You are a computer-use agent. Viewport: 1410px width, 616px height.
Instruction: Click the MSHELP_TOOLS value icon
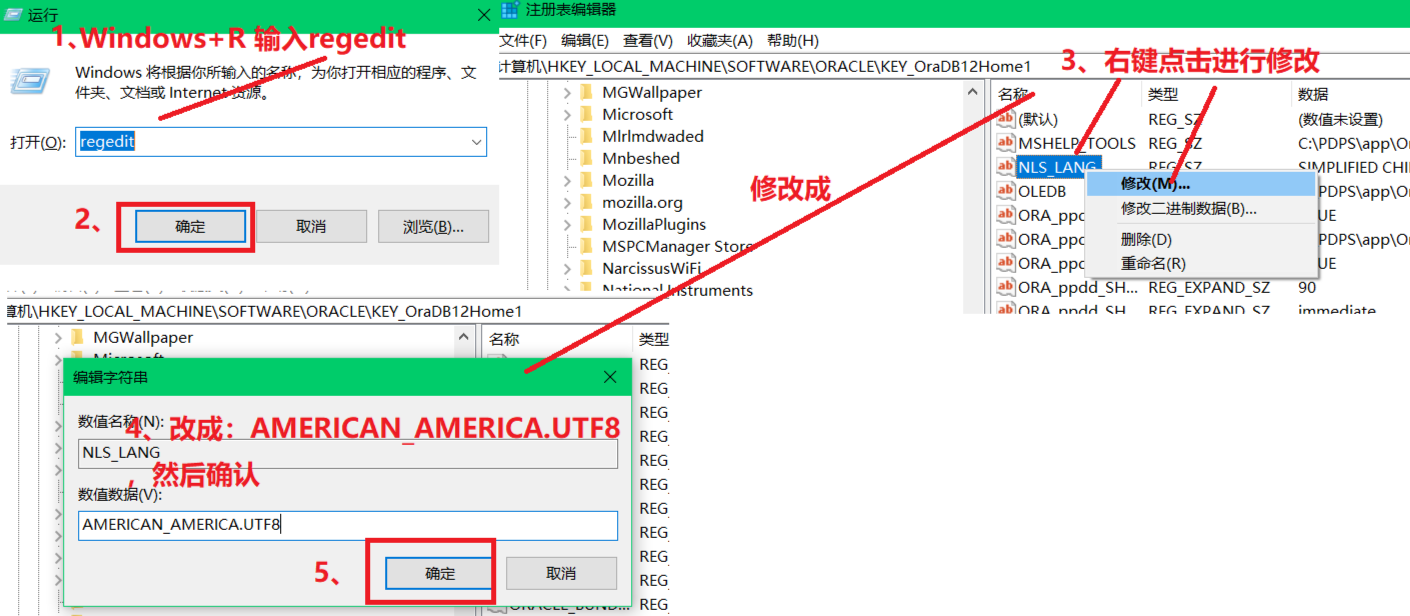pos(1007,143)
